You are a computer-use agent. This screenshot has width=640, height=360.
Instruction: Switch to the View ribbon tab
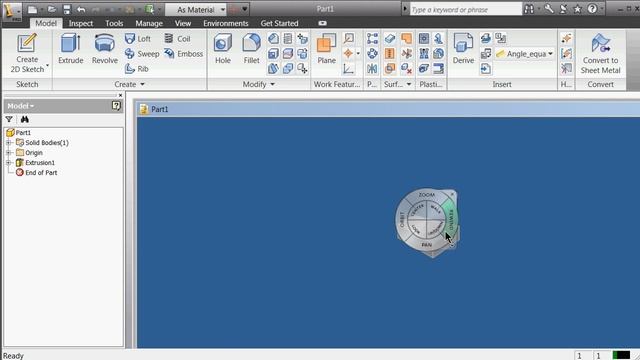[183, 23]
